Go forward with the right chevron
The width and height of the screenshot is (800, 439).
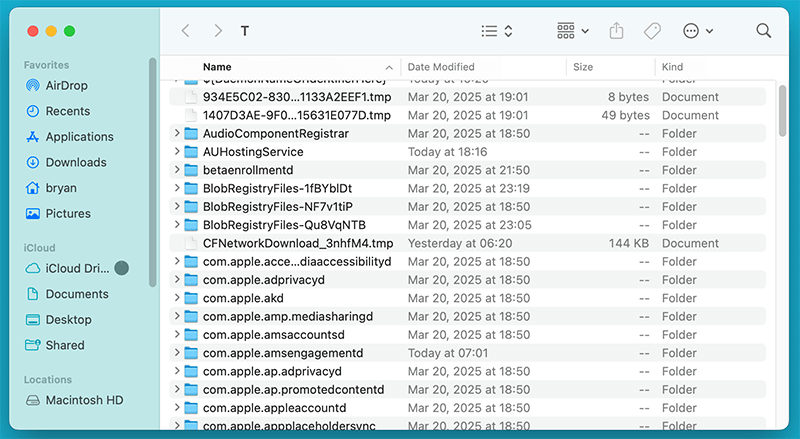click(218, 31)
